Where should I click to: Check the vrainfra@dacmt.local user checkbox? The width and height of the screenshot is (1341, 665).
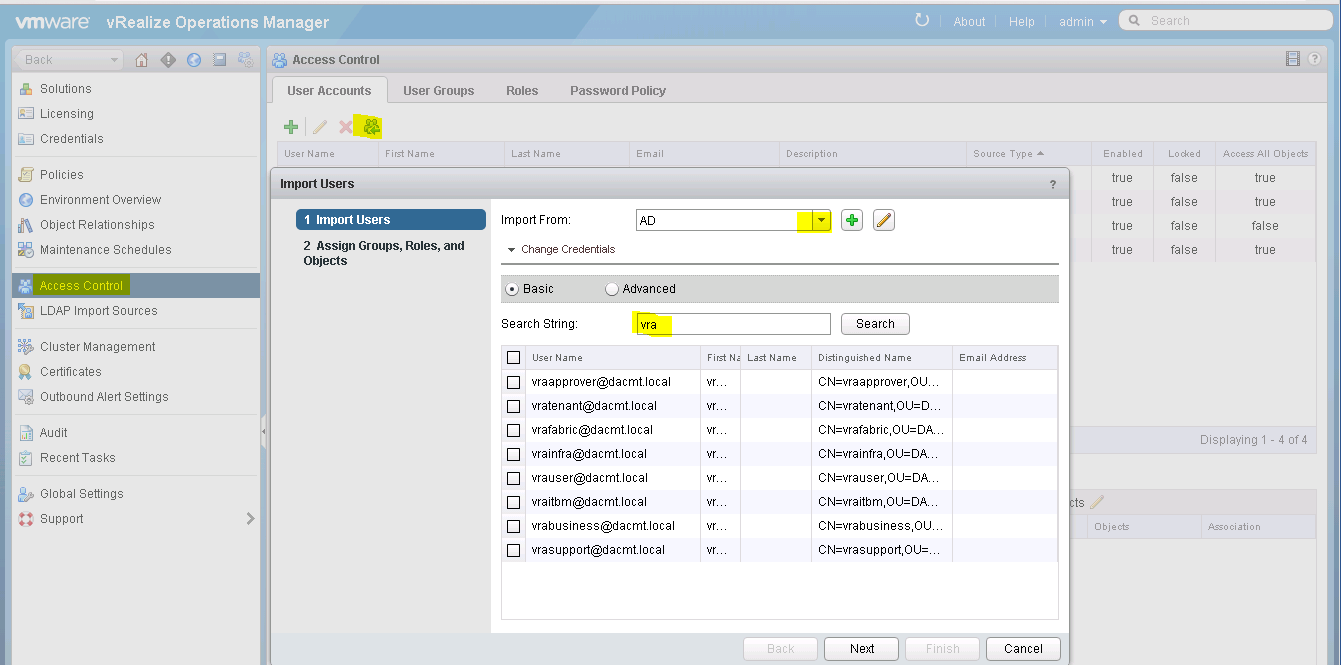pos(514,454)
